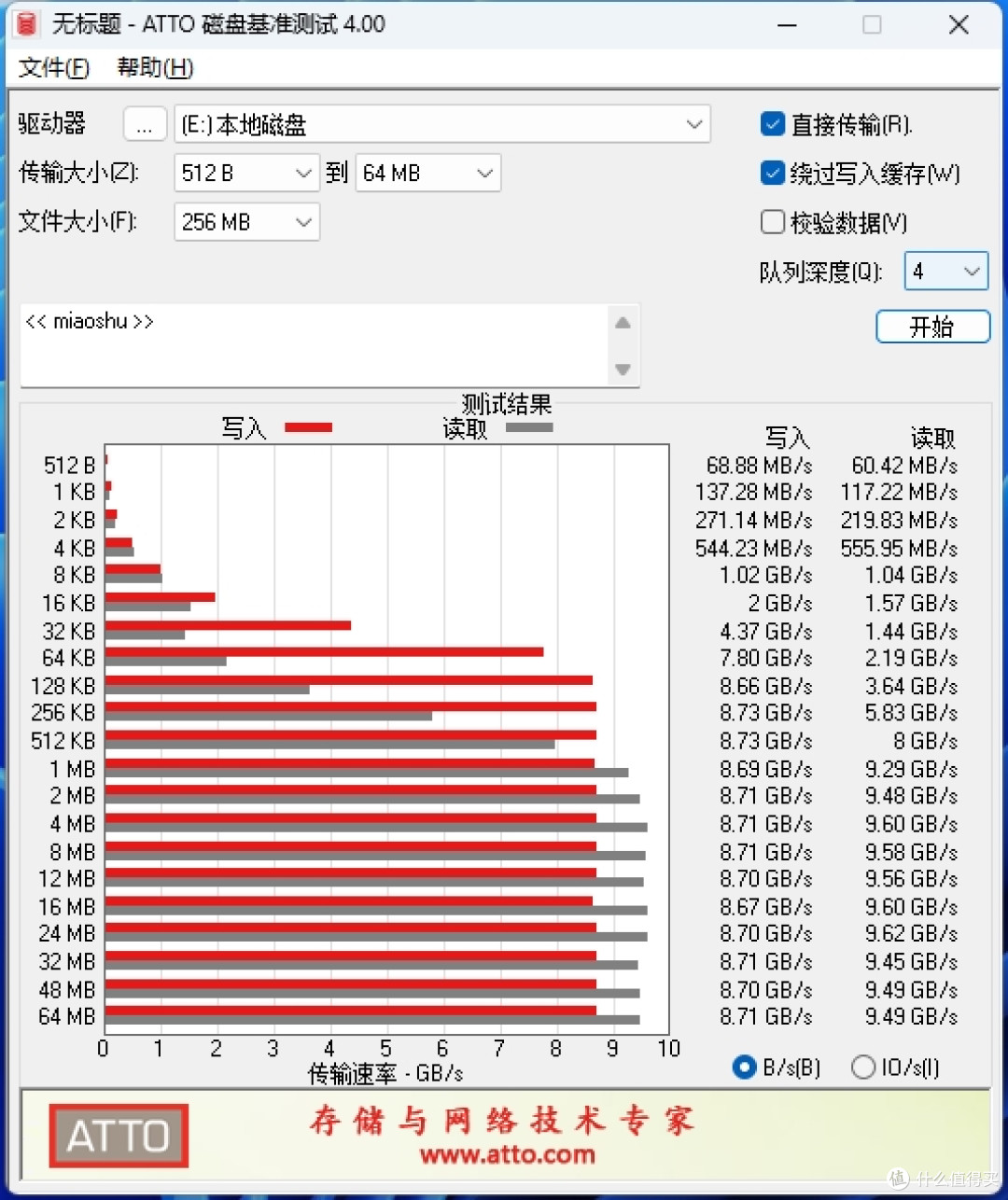Click the 开始 start button

coord(932,327)
